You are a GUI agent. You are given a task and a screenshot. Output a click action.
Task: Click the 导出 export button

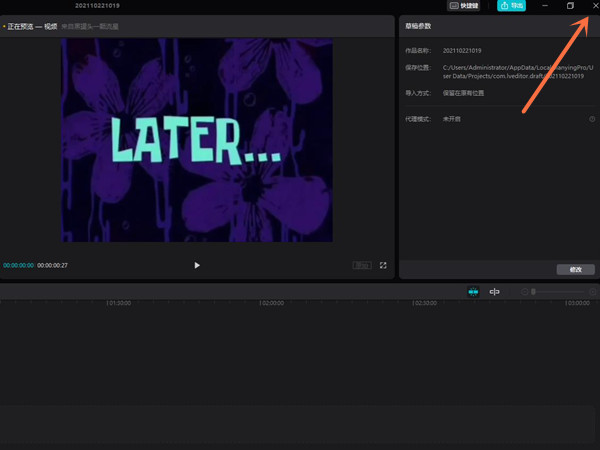click(x=511, y=6)
